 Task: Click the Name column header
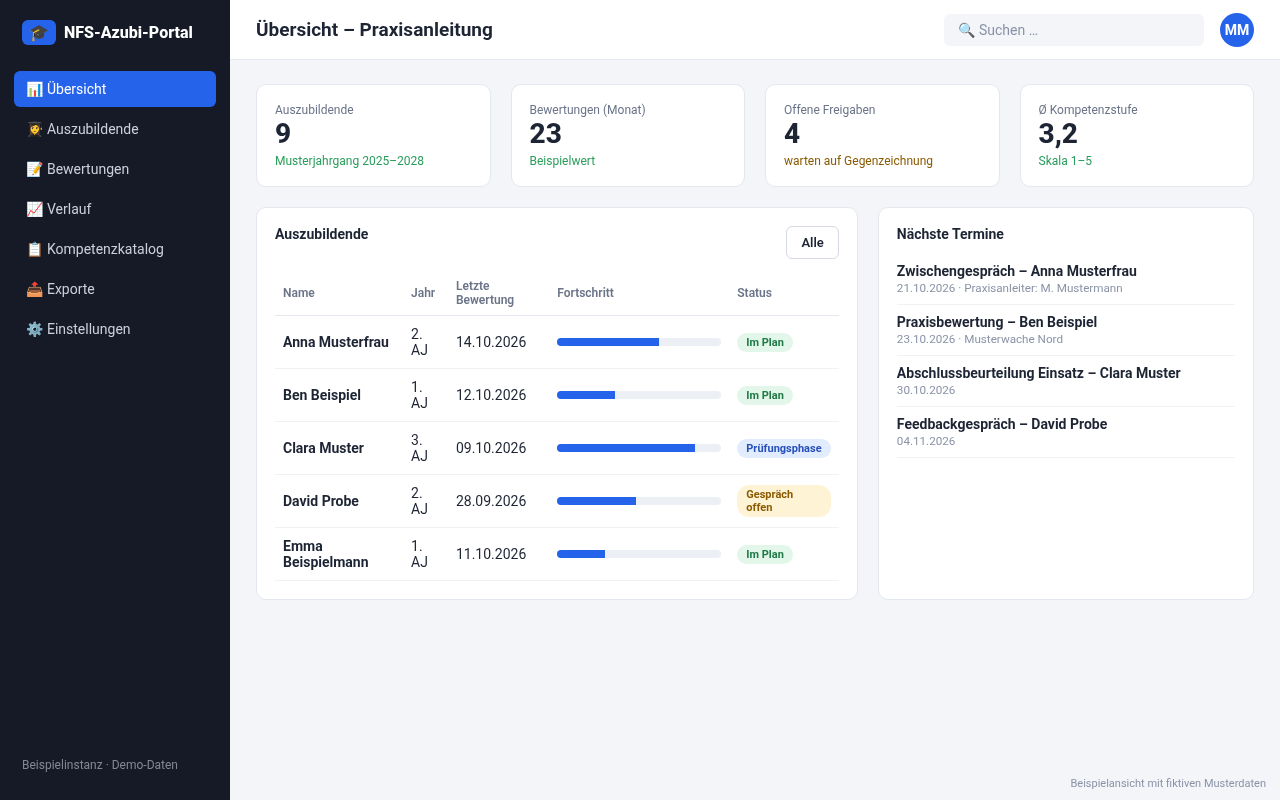click(299, 293)
